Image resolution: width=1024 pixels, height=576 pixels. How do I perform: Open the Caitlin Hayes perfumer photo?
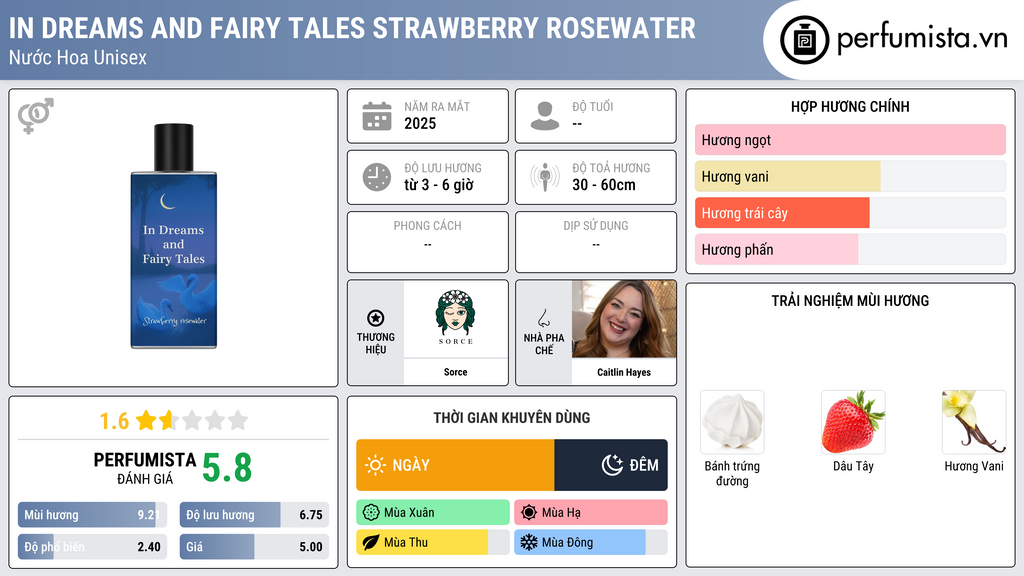(x=624, y=319)
